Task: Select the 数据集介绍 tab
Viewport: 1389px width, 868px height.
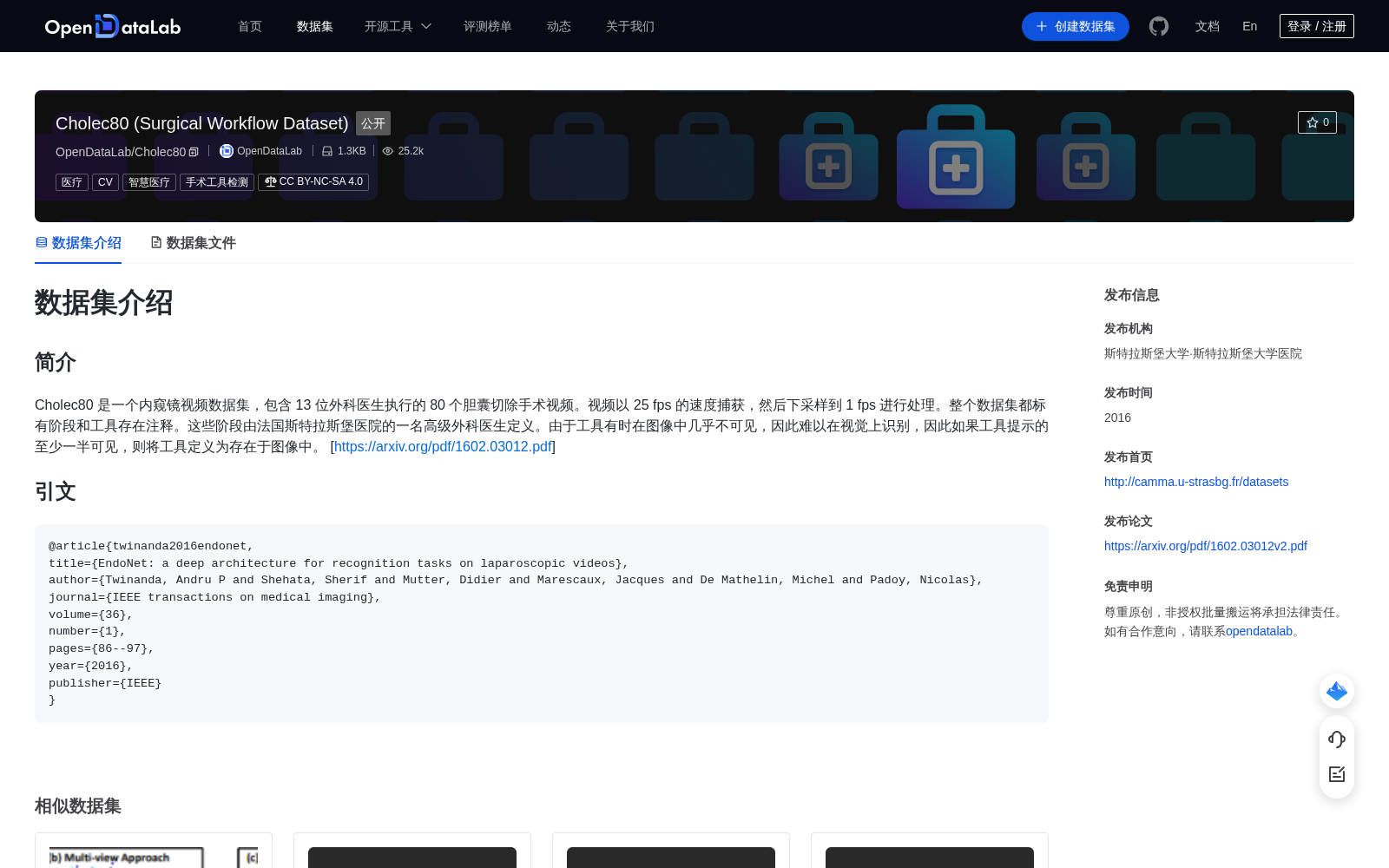Action: [78, 243]
